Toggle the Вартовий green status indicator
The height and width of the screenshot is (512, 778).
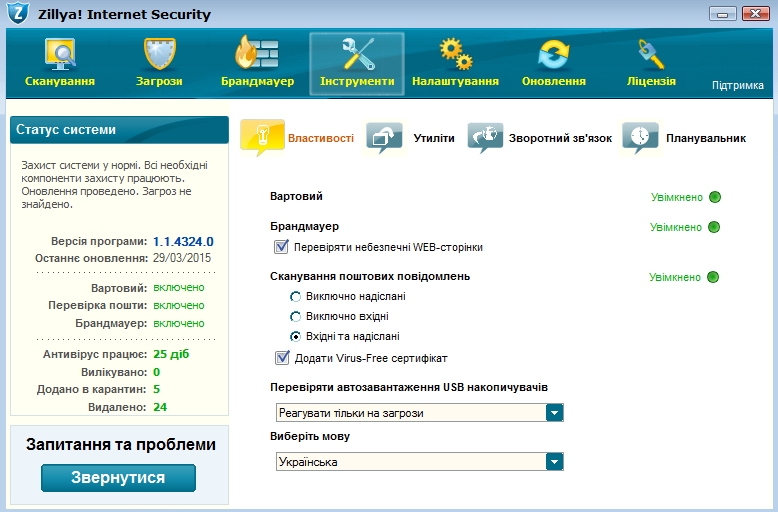714,197
